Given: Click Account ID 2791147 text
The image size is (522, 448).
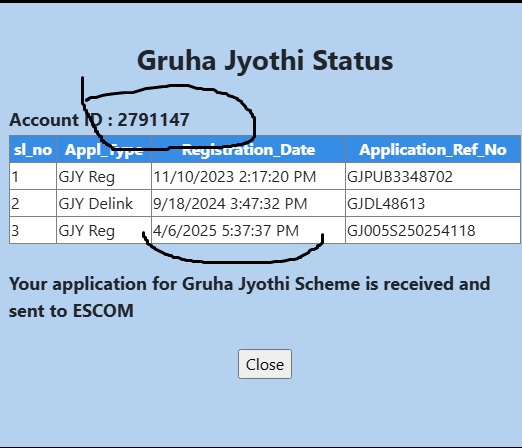Looking at the screenshot, I should tap(99, 120).
